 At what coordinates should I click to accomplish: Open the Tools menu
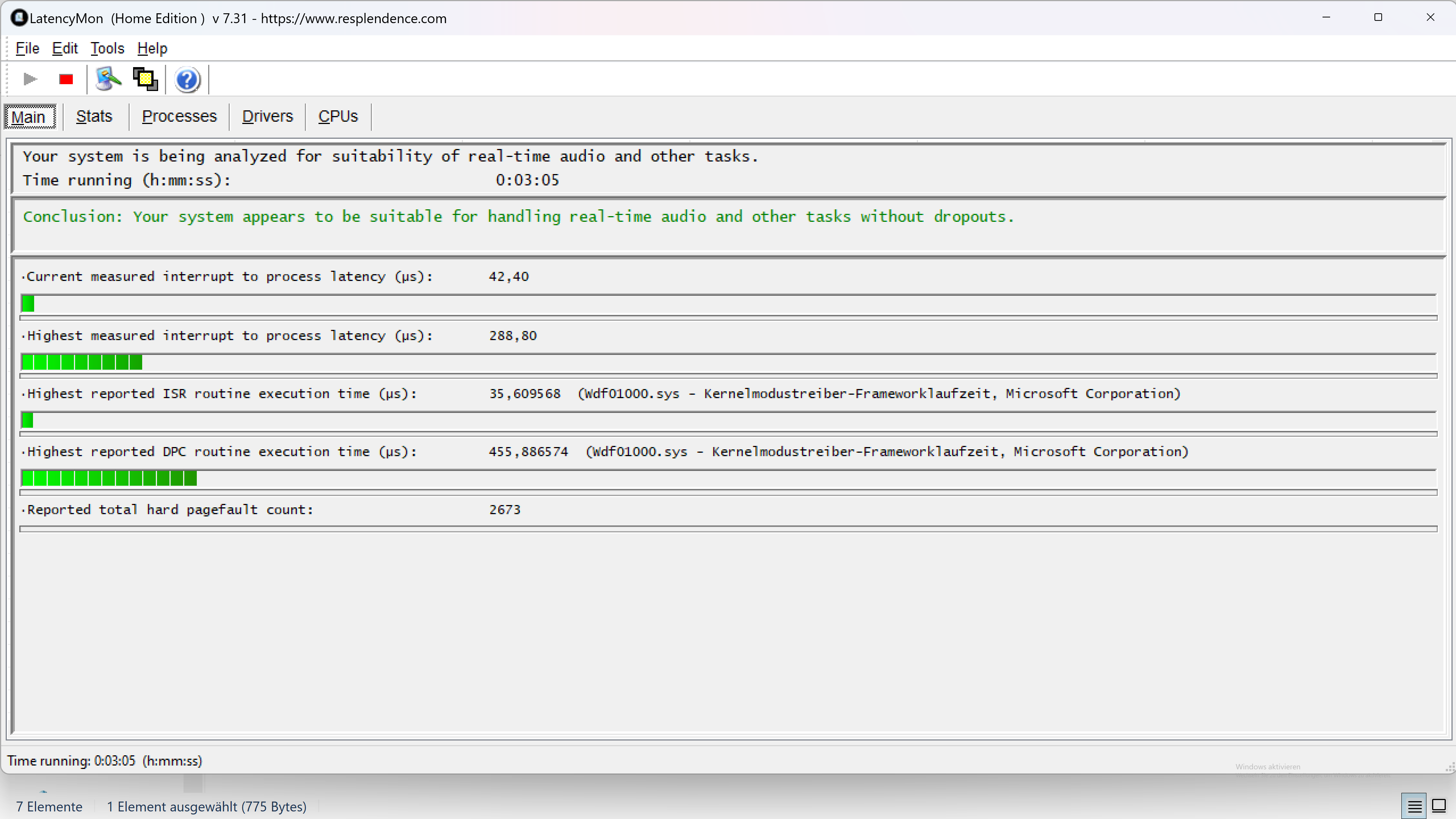coord(107,49)
